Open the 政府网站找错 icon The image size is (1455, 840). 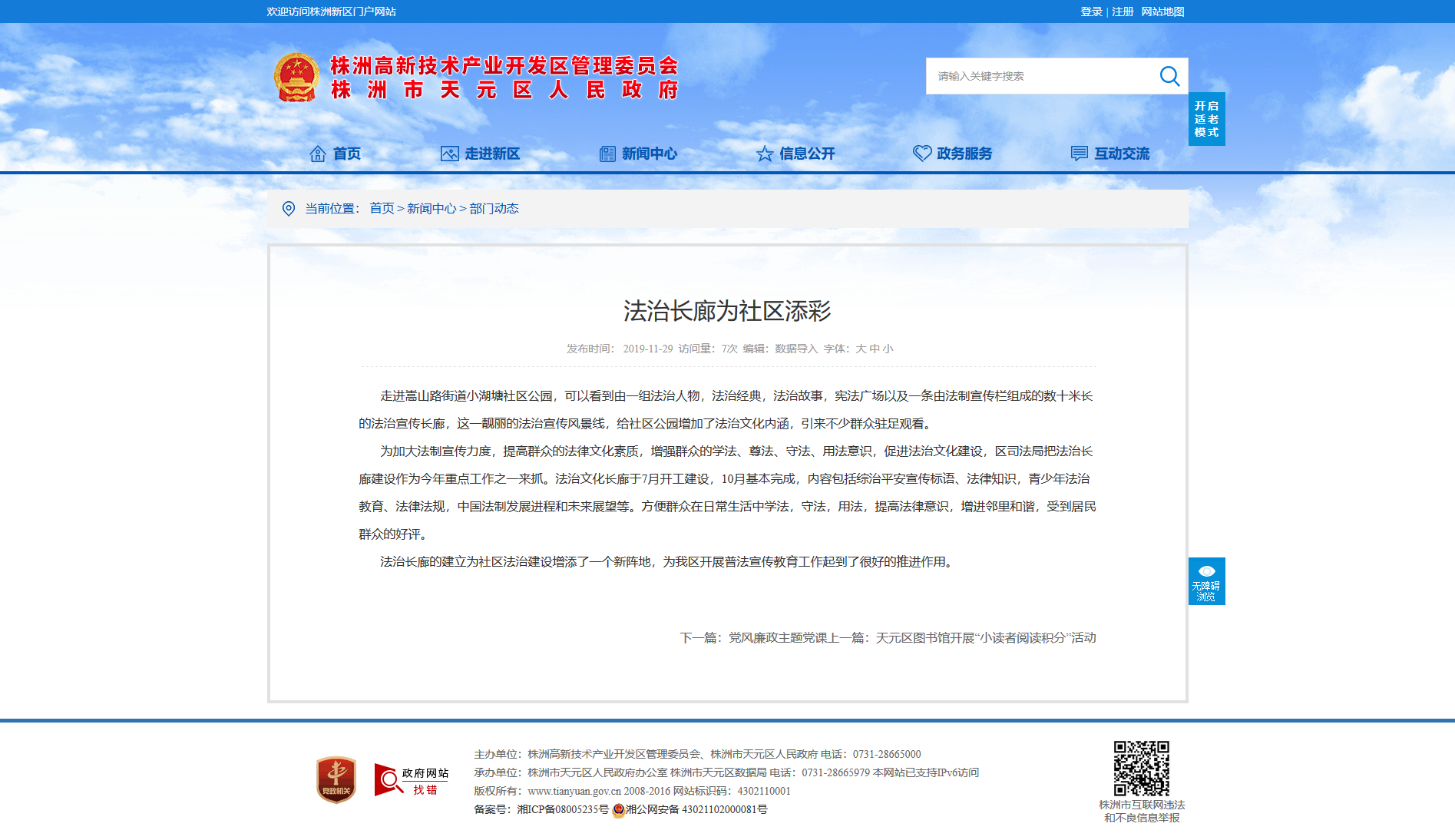click(411, 780)
